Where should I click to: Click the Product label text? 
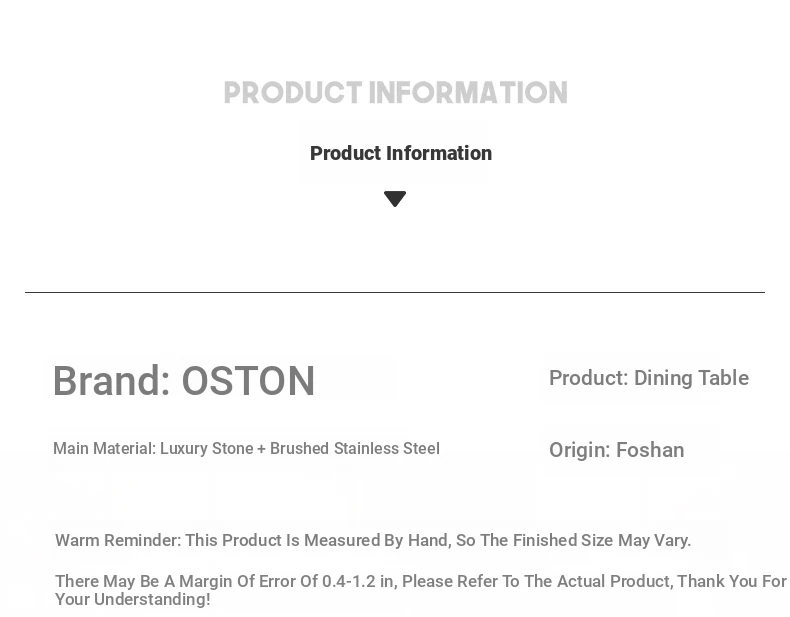point(588,378)
